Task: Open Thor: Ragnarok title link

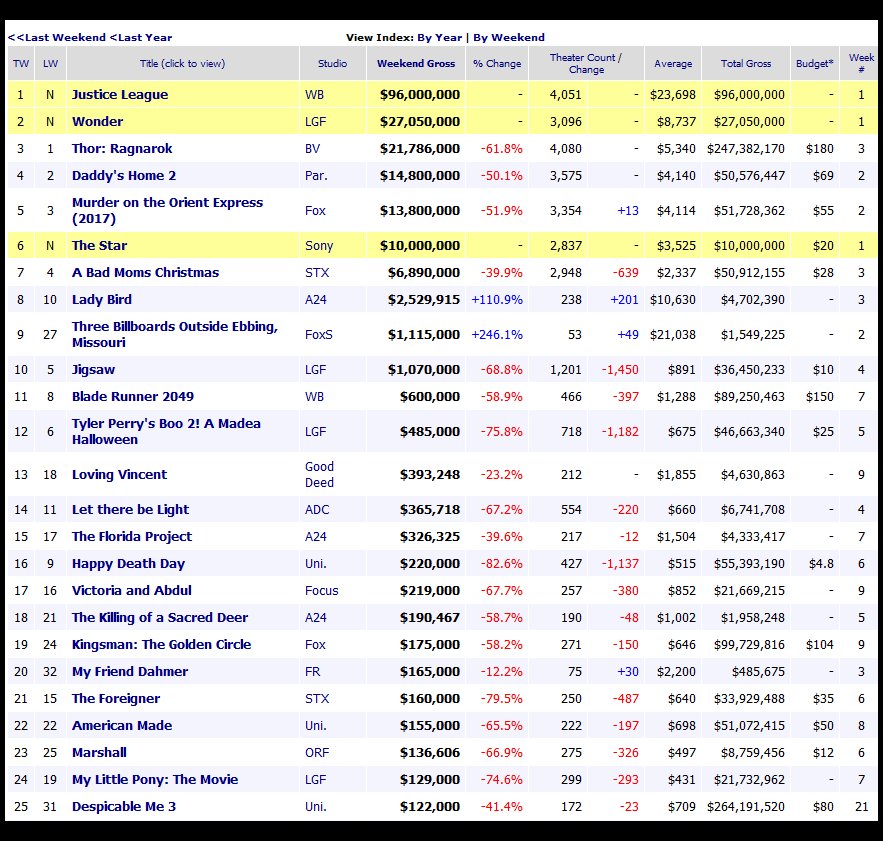Action: 122,149
